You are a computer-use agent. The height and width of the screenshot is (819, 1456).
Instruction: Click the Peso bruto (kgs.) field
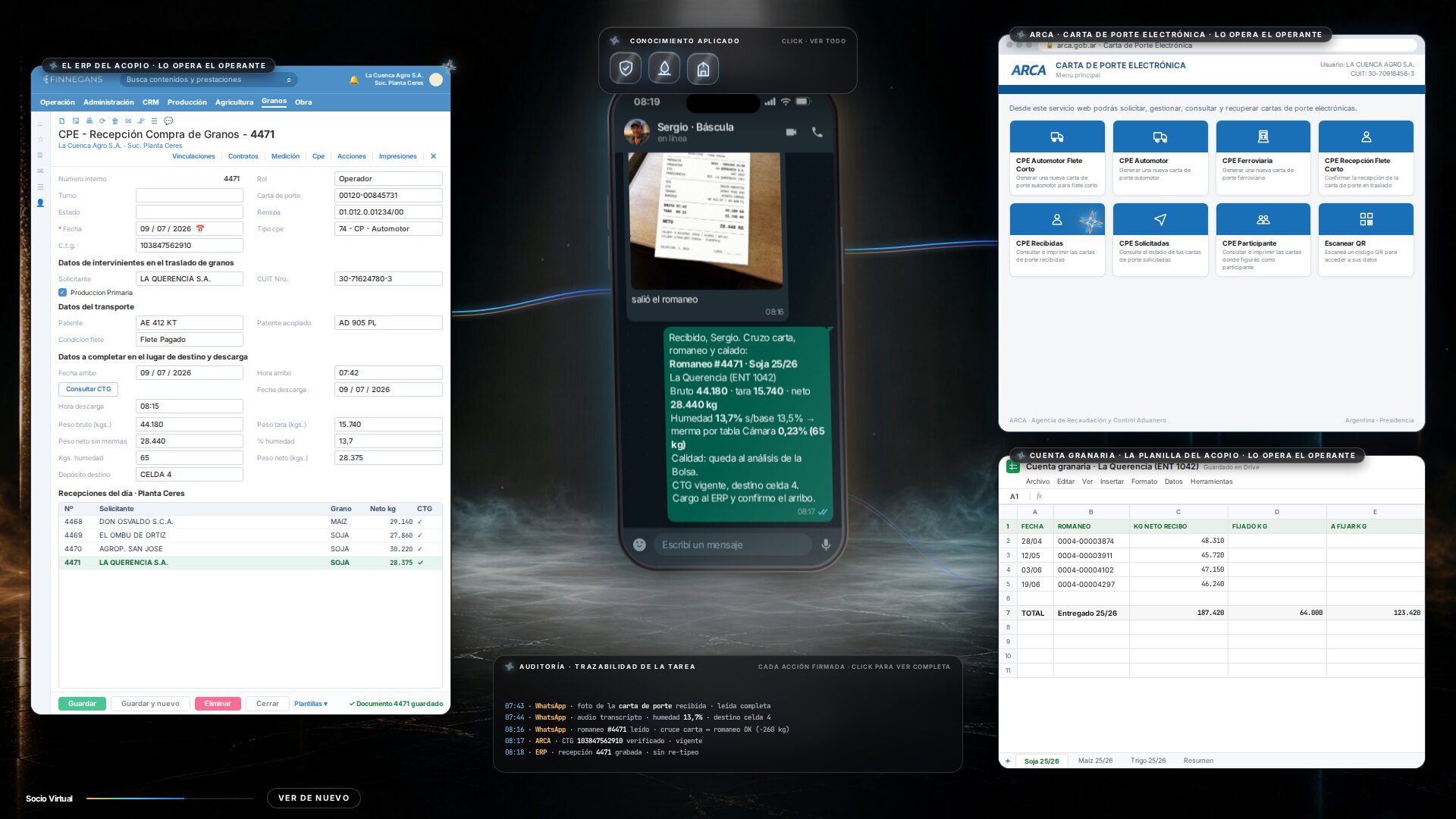click(190, 425)
